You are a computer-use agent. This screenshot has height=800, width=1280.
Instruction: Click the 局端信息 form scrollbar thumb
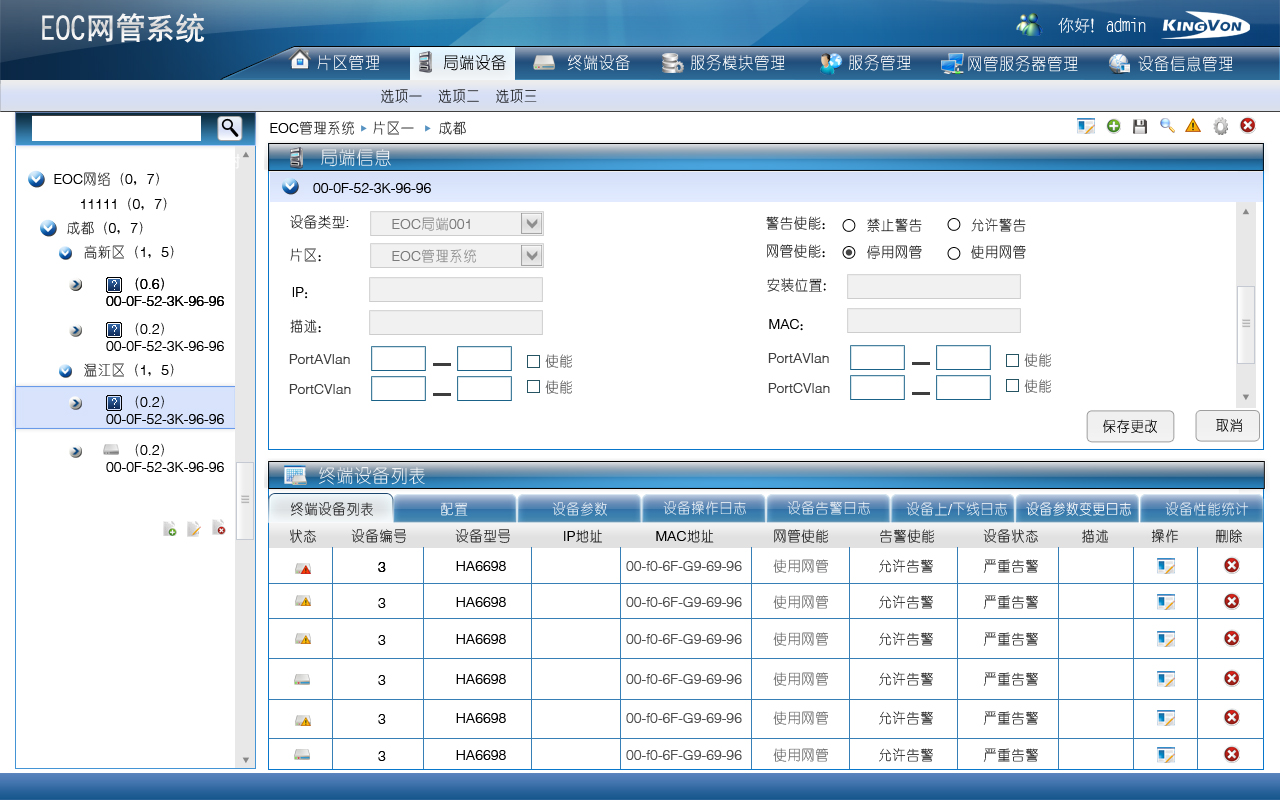coord(1246,324)
